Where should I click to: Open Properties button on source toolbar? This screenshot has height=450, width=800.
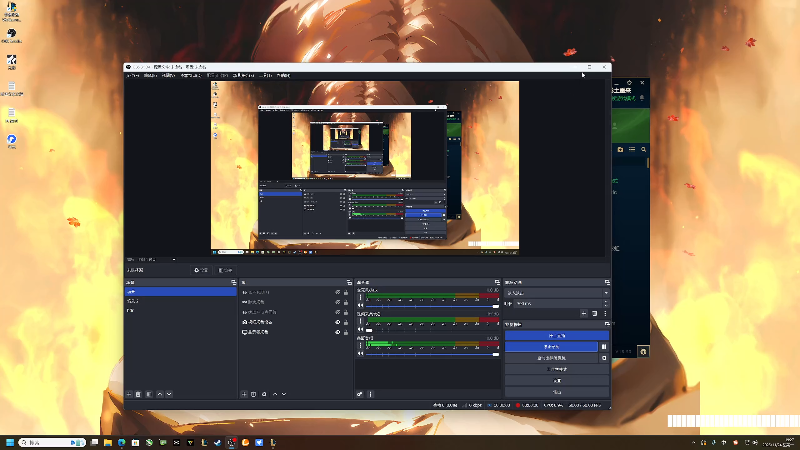201,270
